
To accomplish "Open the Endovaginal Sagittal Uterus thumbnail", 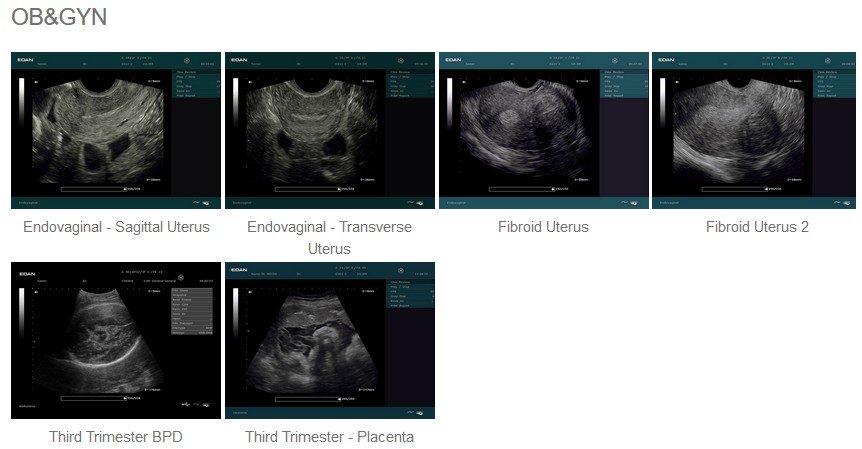I will (116, 130).
